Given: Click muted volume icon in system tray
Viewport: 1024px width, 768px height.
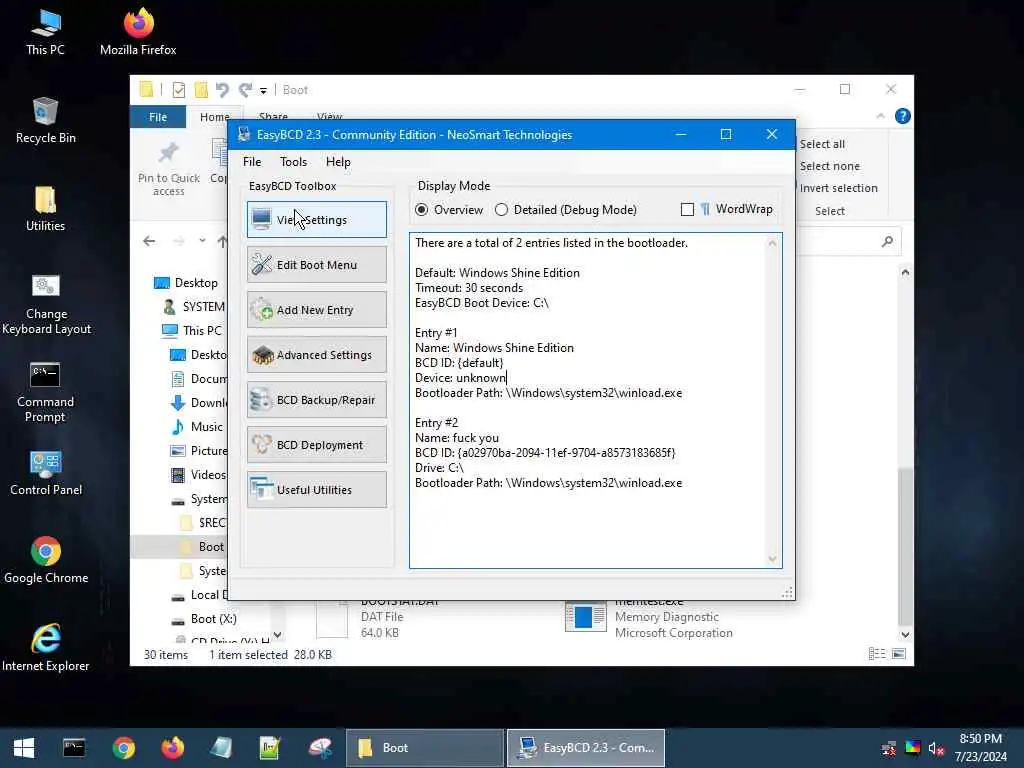Looking at the screenshot, I should pos(936,748).
